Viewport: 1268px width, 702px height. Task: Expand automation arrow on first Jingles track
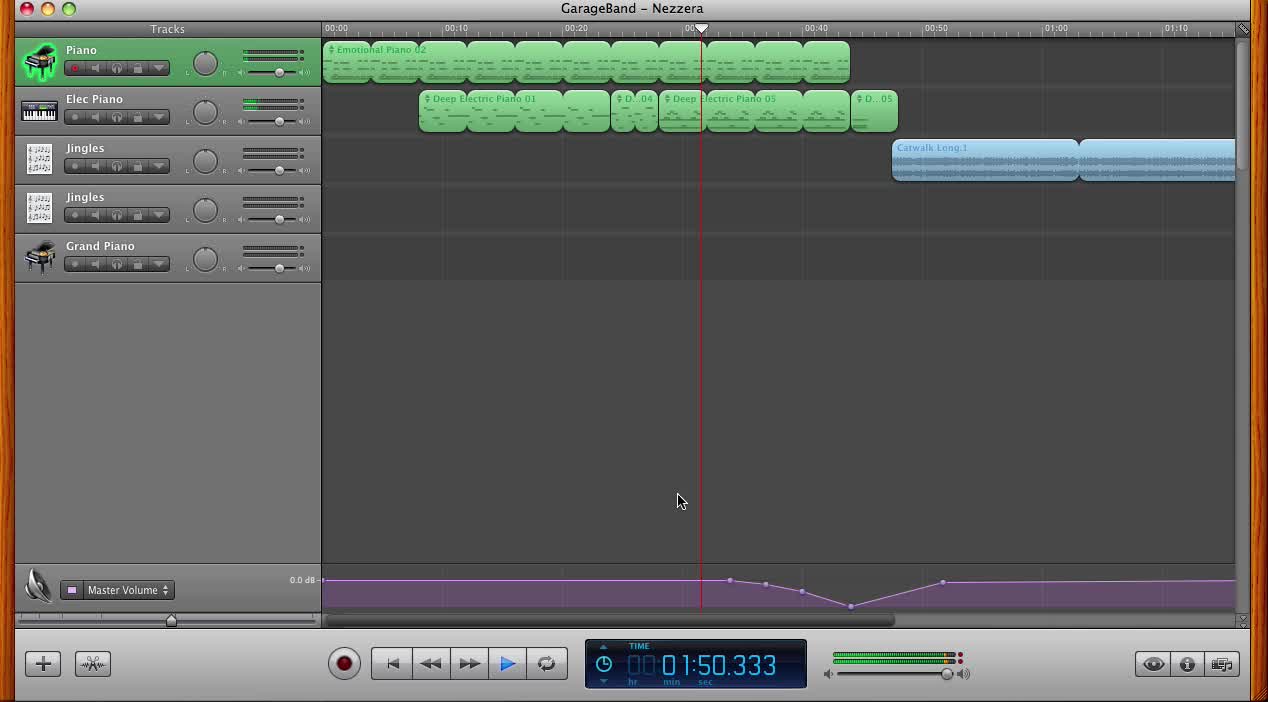(x=159, y=167)
